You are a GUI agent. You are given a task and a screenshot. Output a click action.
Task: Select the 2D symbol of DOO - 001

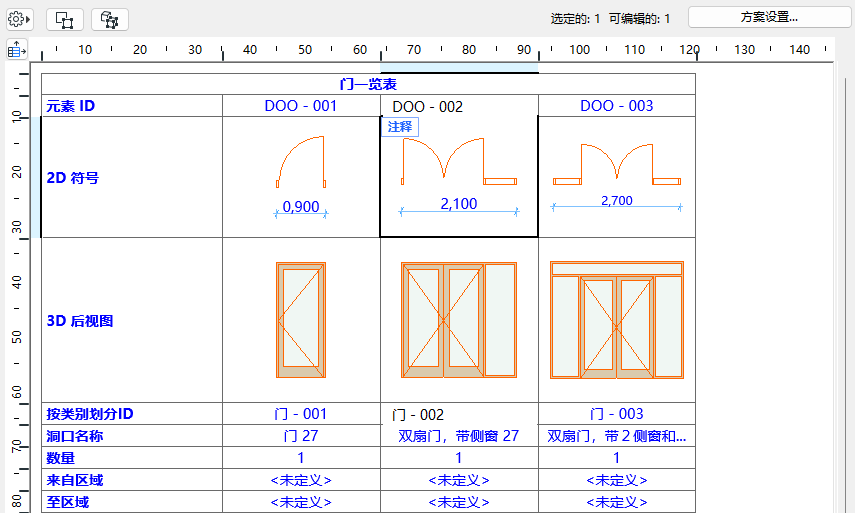[301, 162]
